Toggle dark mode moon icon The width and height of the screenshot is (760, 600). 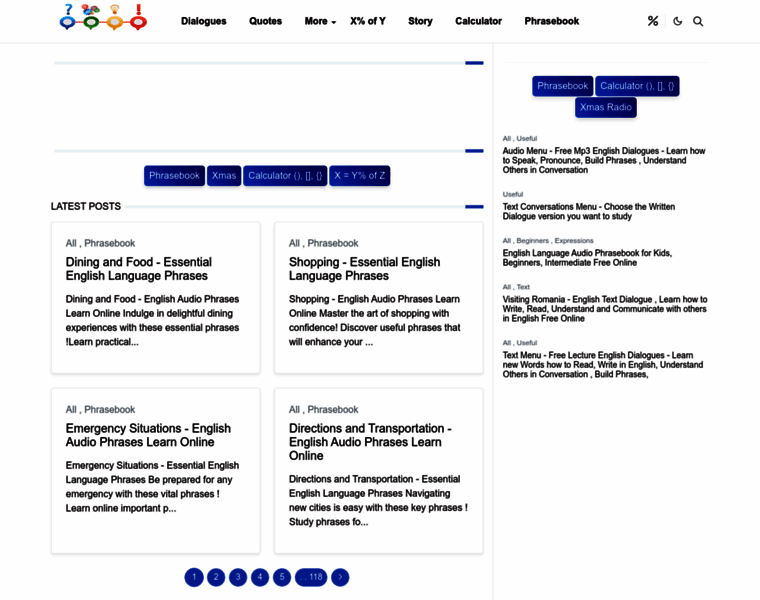click(678, 21)
